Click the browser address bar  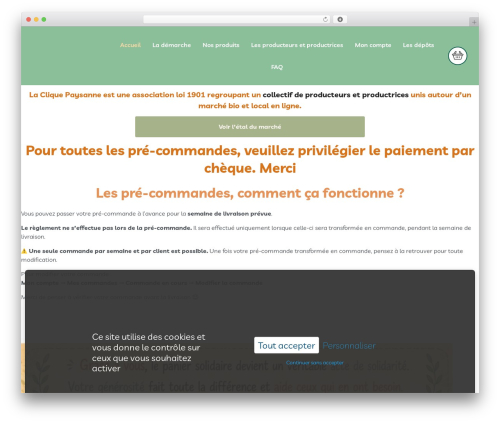(x=237, y=19)
